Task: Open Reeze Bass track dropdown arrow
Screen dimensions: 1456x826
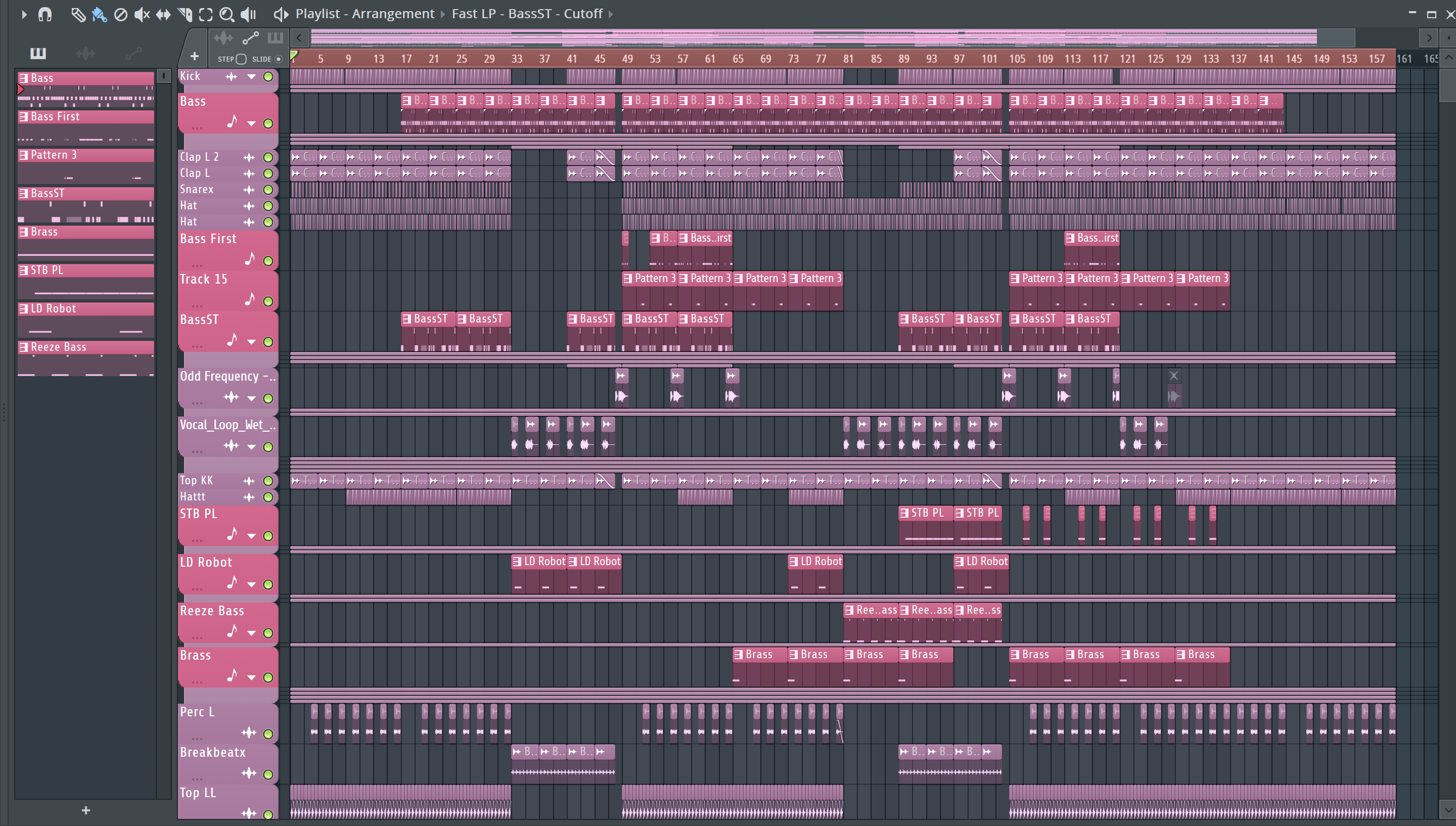Action: (x=251, y=633)
